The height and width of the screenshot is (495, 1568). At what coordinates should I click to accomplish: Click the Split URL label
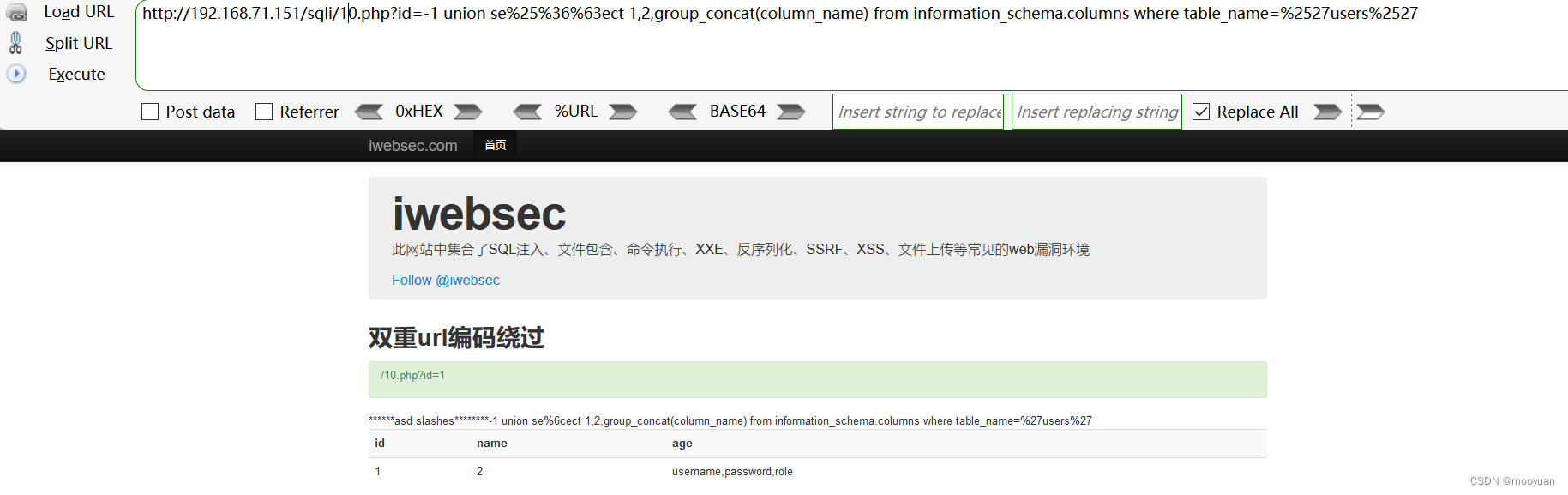coord(79,43)
